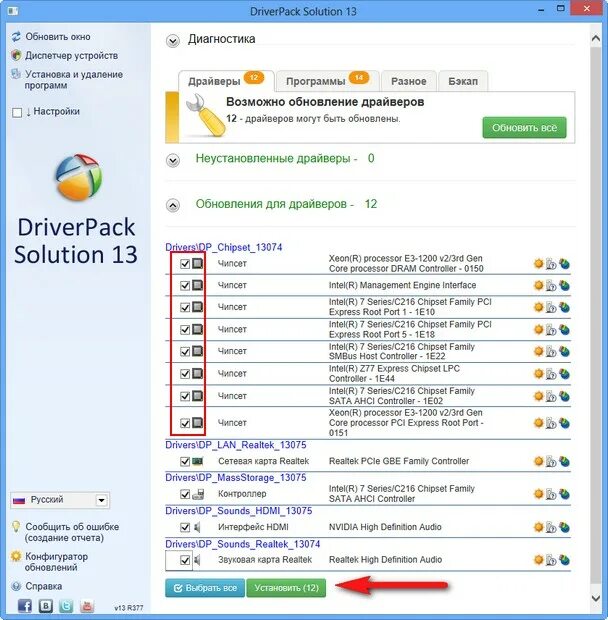The image size is (608, 620).
Task: Click the Обновить все button
Action: 524,127
